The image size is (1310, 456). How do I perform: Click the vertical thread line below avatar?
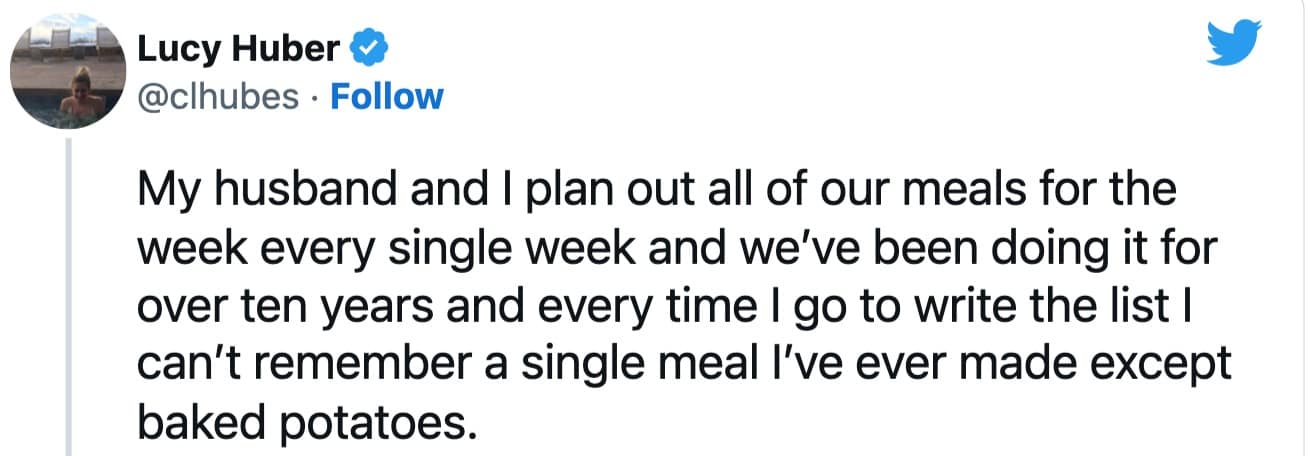(68, 300)
